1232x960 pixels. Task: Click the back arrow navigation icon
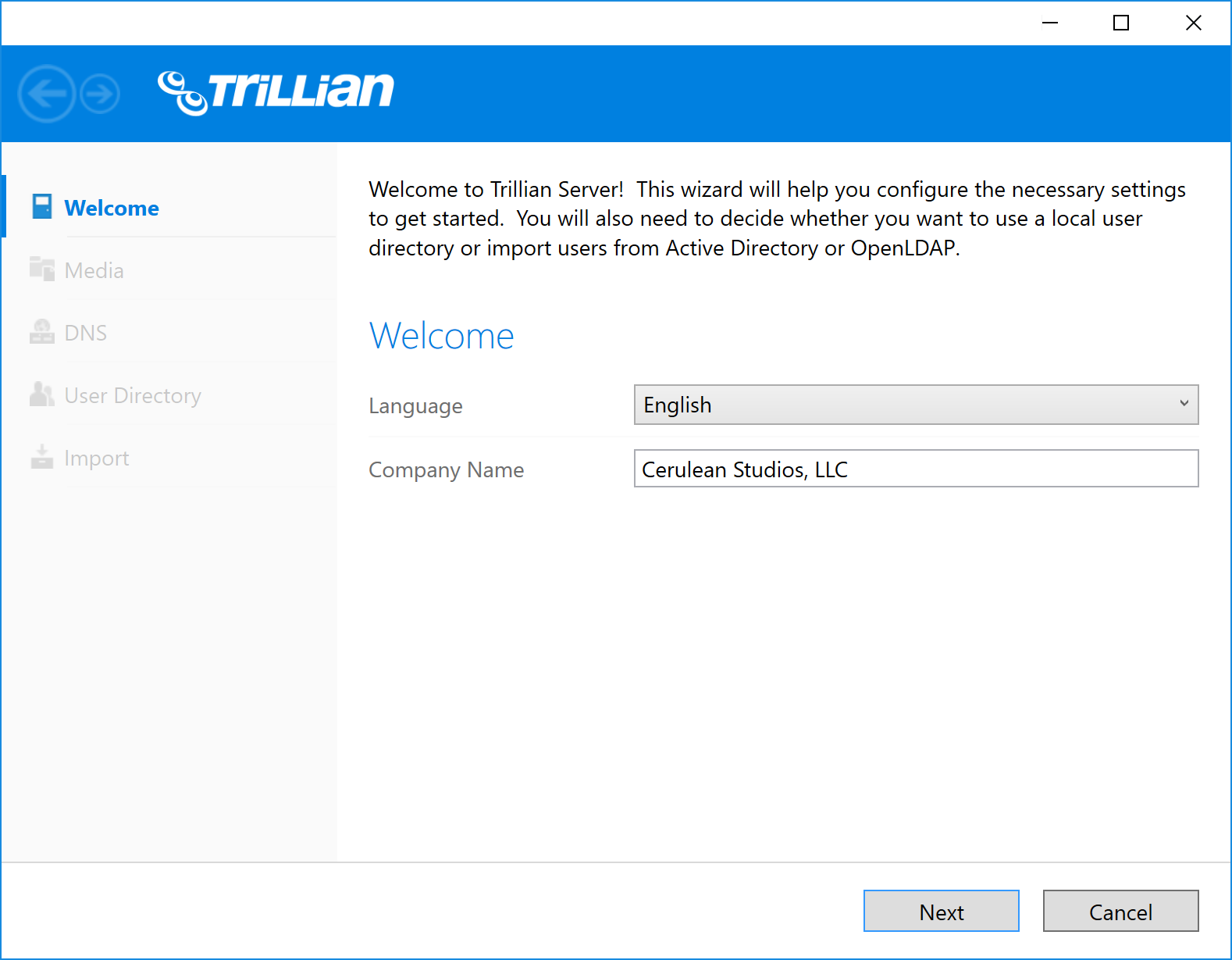click(x=47, y=94)
